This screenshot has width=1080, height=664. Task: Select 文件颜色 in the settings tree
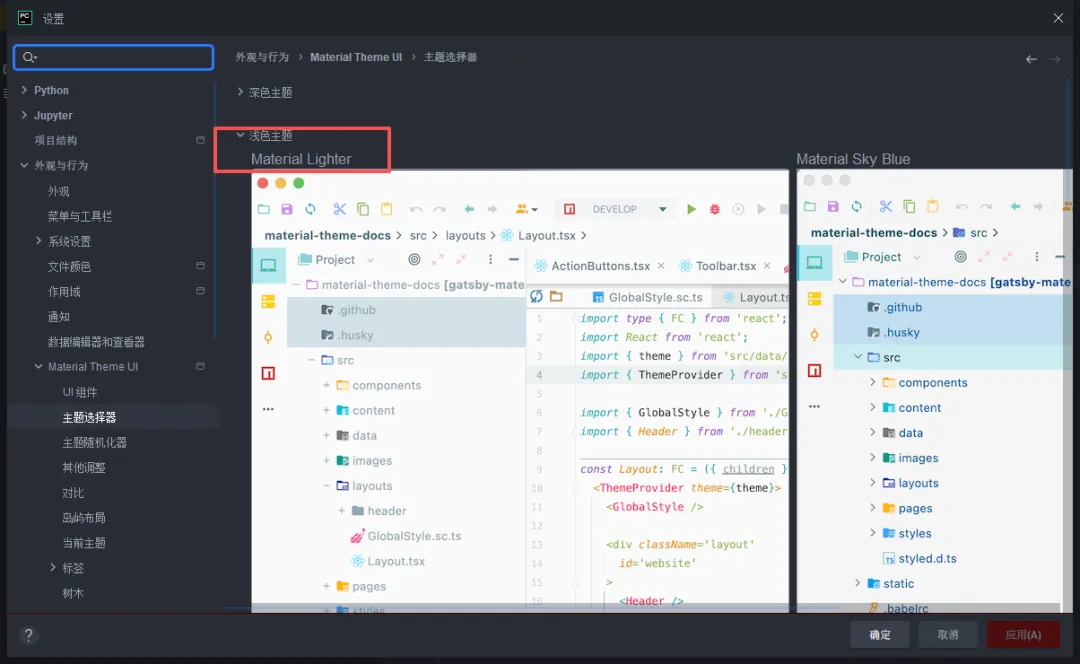pos(69,267)
